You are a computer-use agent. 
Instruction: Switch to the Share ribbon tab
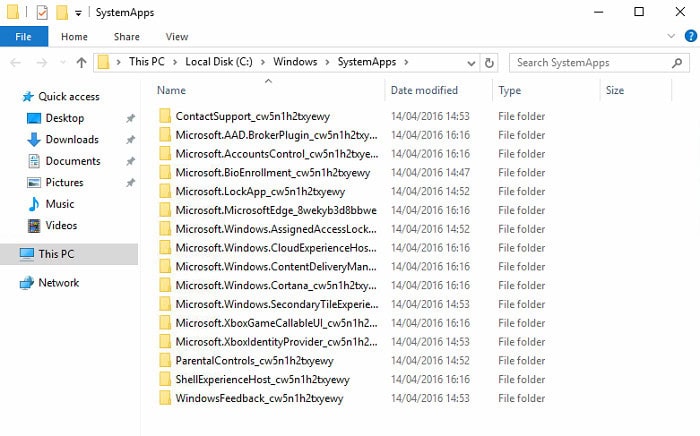point(126,37)
